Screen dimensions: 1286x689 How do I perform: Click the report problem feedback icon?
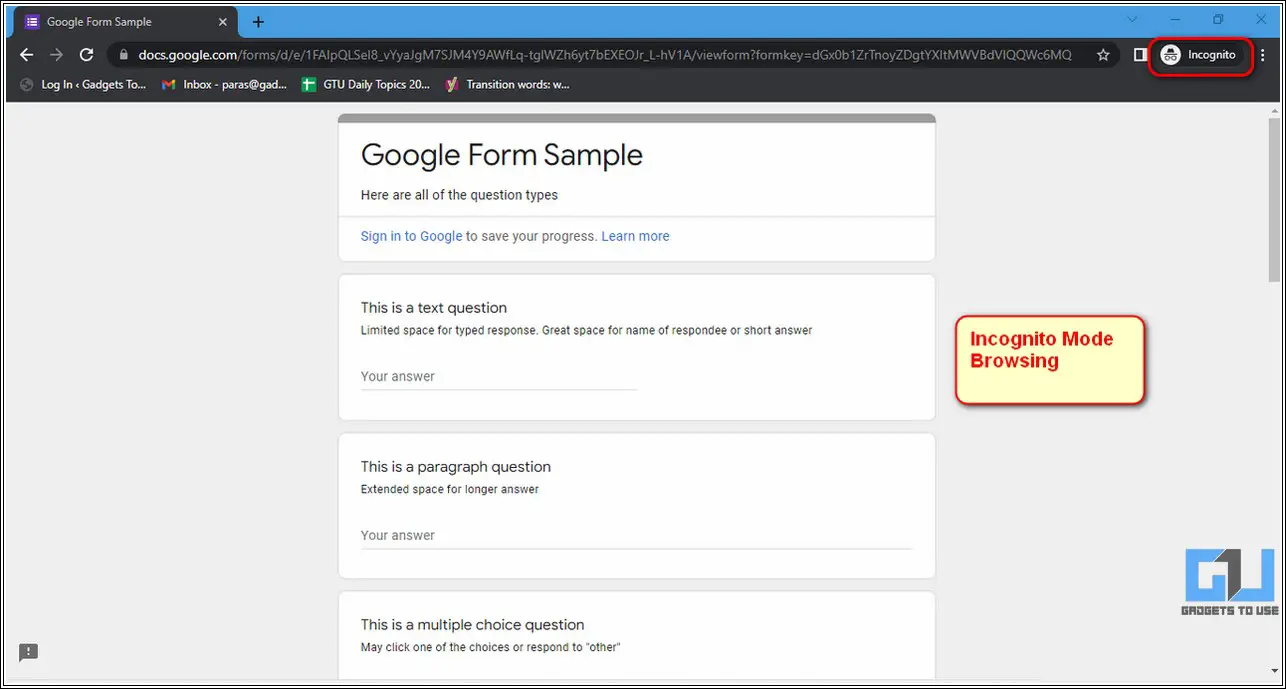coord(28,652)
